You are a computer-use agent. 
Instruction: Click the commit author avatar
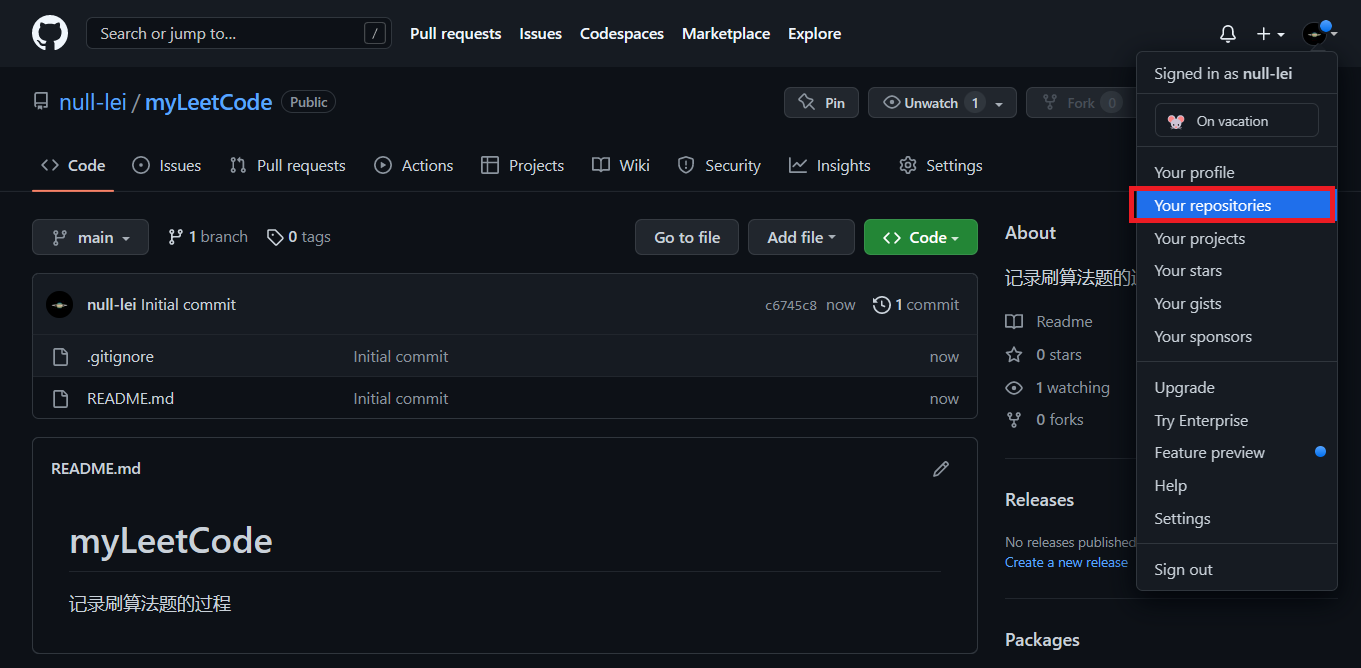(x=60, y=305)
